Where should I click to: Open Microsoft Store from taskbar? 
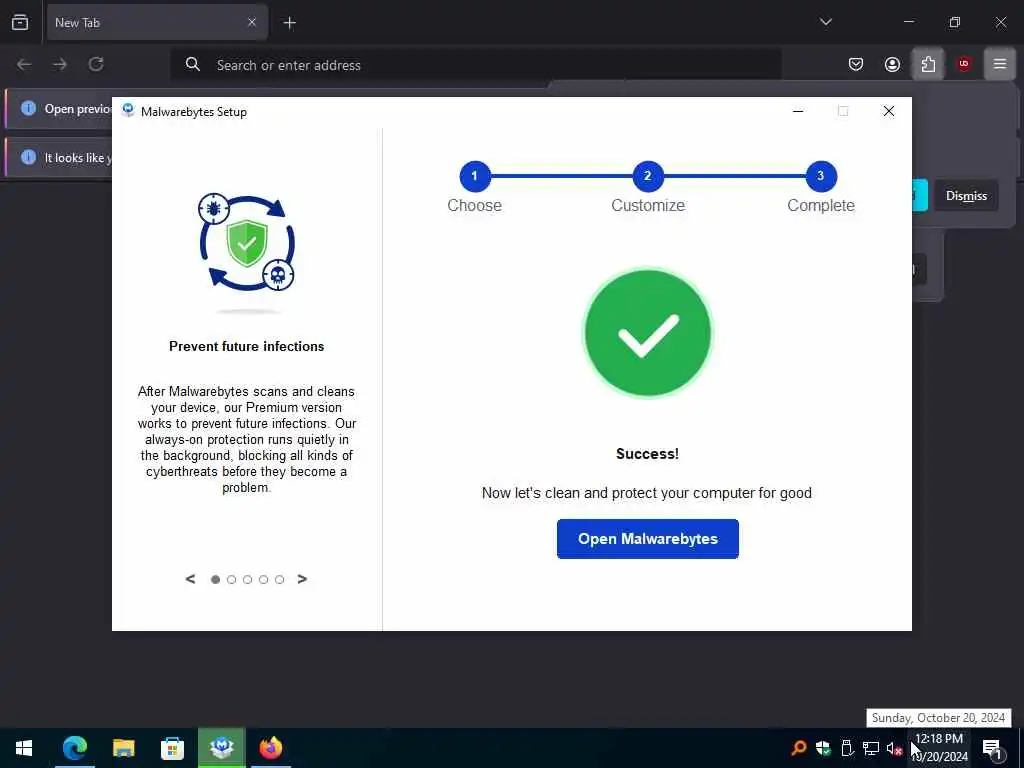click(x=172, y=748)
